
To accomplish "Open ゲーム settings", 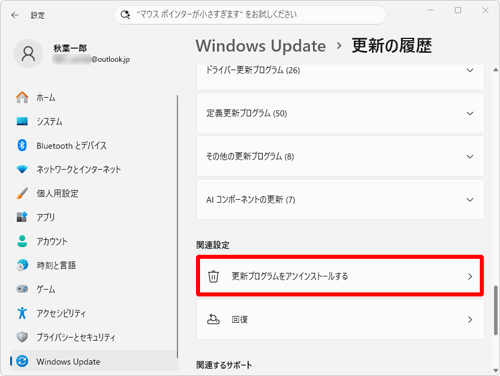I will [x=93, y=289].
